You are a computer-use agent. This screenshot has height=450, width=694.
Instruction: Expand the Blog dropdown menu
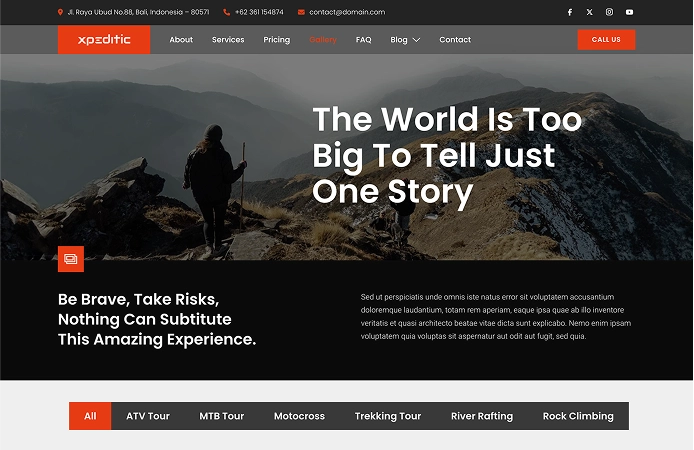[405, 40]
